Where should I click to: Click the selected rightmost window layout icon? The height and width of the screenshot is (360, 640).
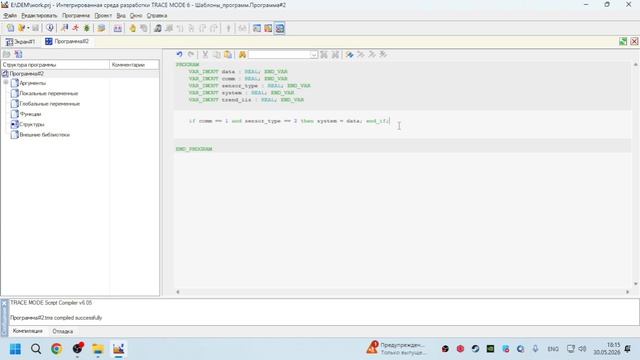point(280,28)
